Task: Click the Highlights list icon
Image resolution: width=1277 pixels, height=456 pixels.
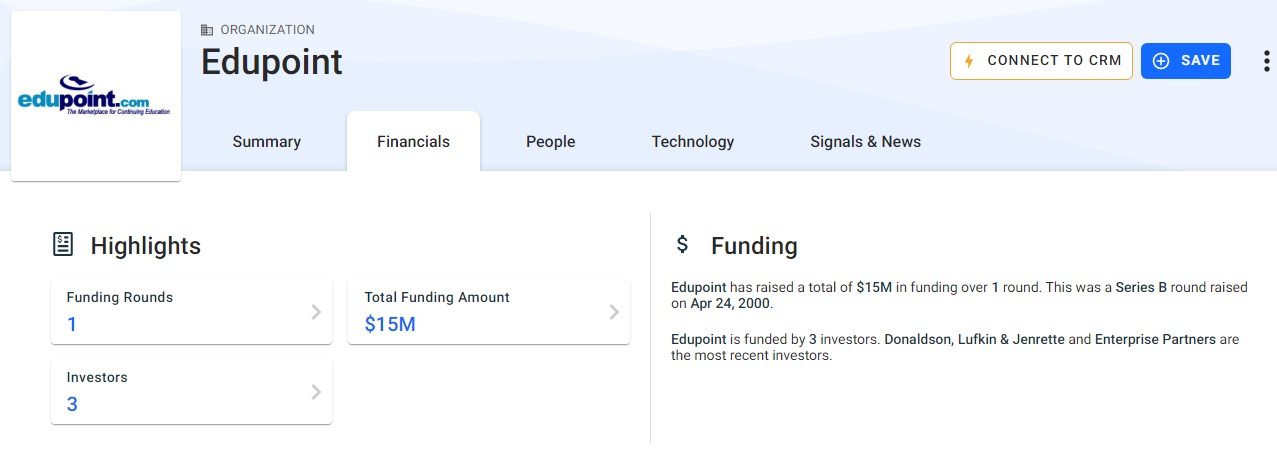Action: coord(62,245)
